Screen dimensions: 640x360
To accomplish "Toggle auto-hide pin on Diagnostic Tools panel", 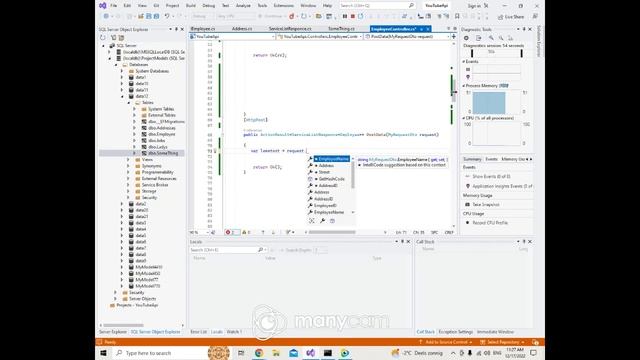I will click(524, 29).
